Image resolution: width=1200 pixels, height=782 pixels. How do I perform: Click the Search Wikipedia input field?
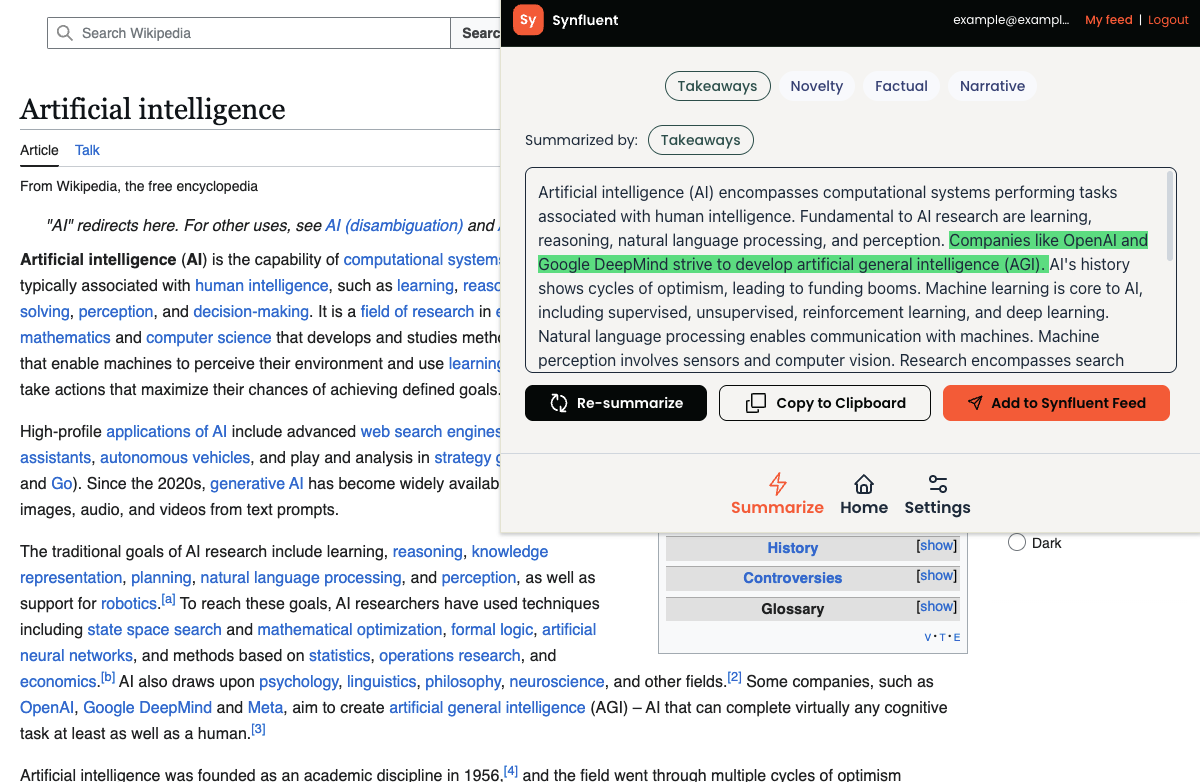point(249,33)
